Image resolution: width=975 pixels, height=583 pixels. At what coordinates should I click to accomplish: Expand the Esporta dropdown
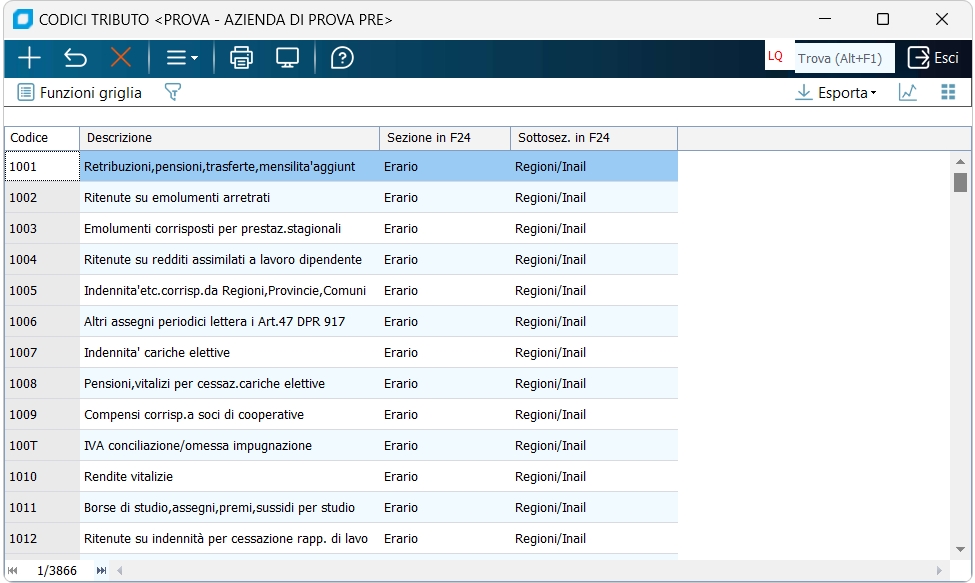[x=836, y=92]
